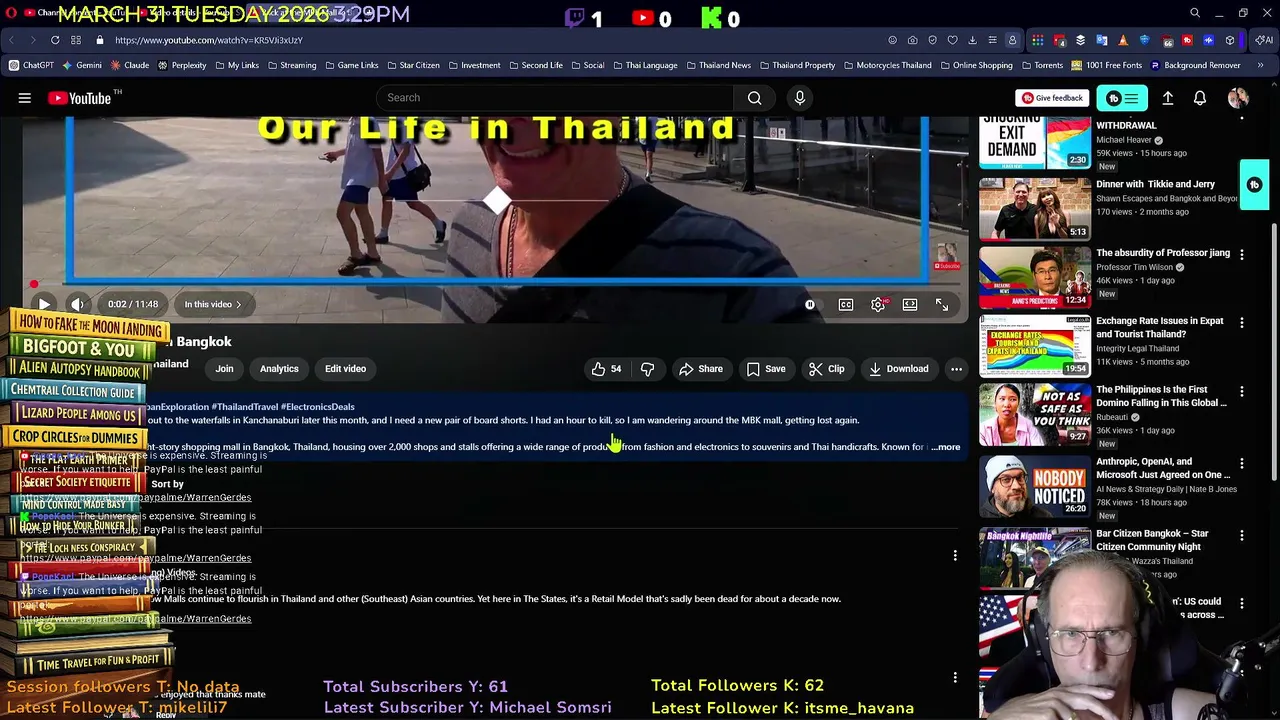1280x720 pixels.
Task: Reload the page with refresh icon
Action: [55, 40]
